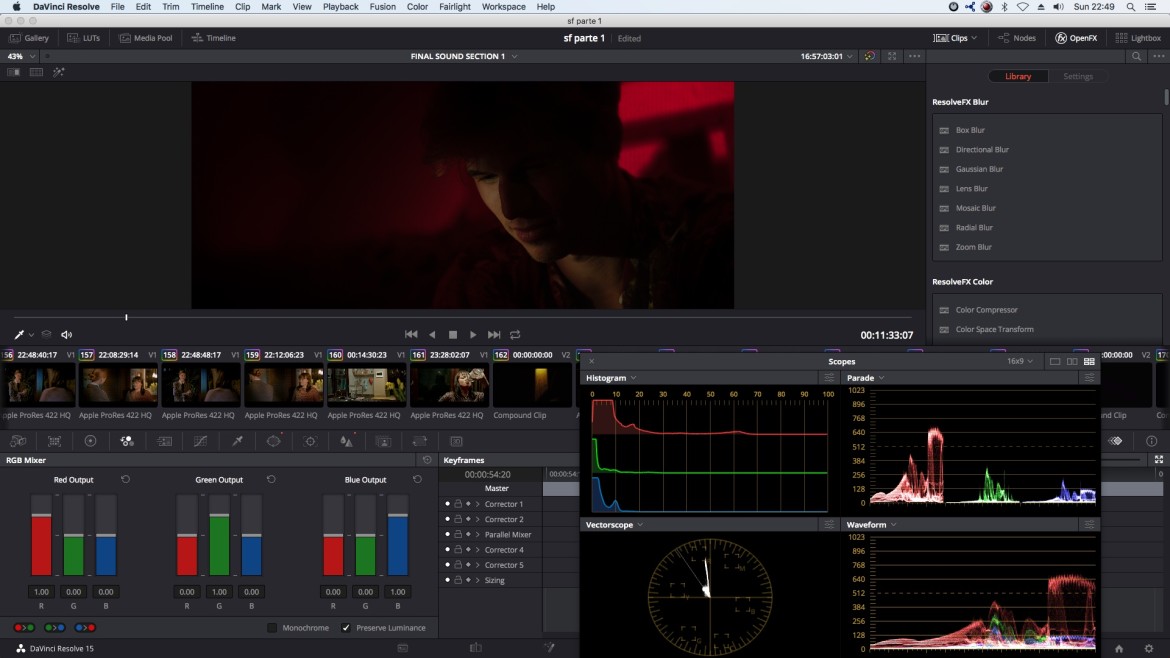Switch to the Library tab
Viewport: 1170px width, 658px height.
pyautogui.click(x=1018, y=76)
